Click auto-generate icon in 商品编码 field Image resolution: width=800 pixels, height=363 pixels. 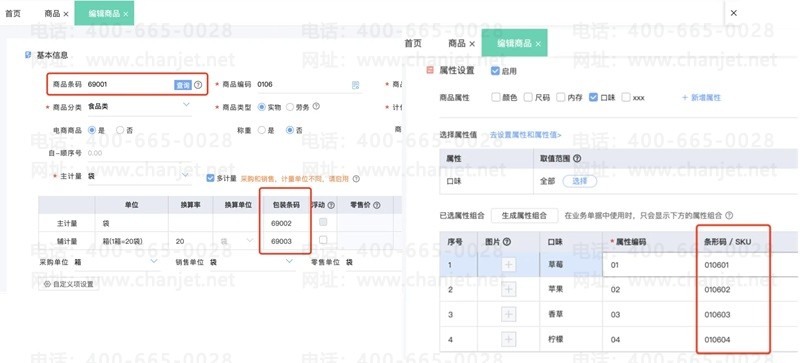tap(356, 85)
